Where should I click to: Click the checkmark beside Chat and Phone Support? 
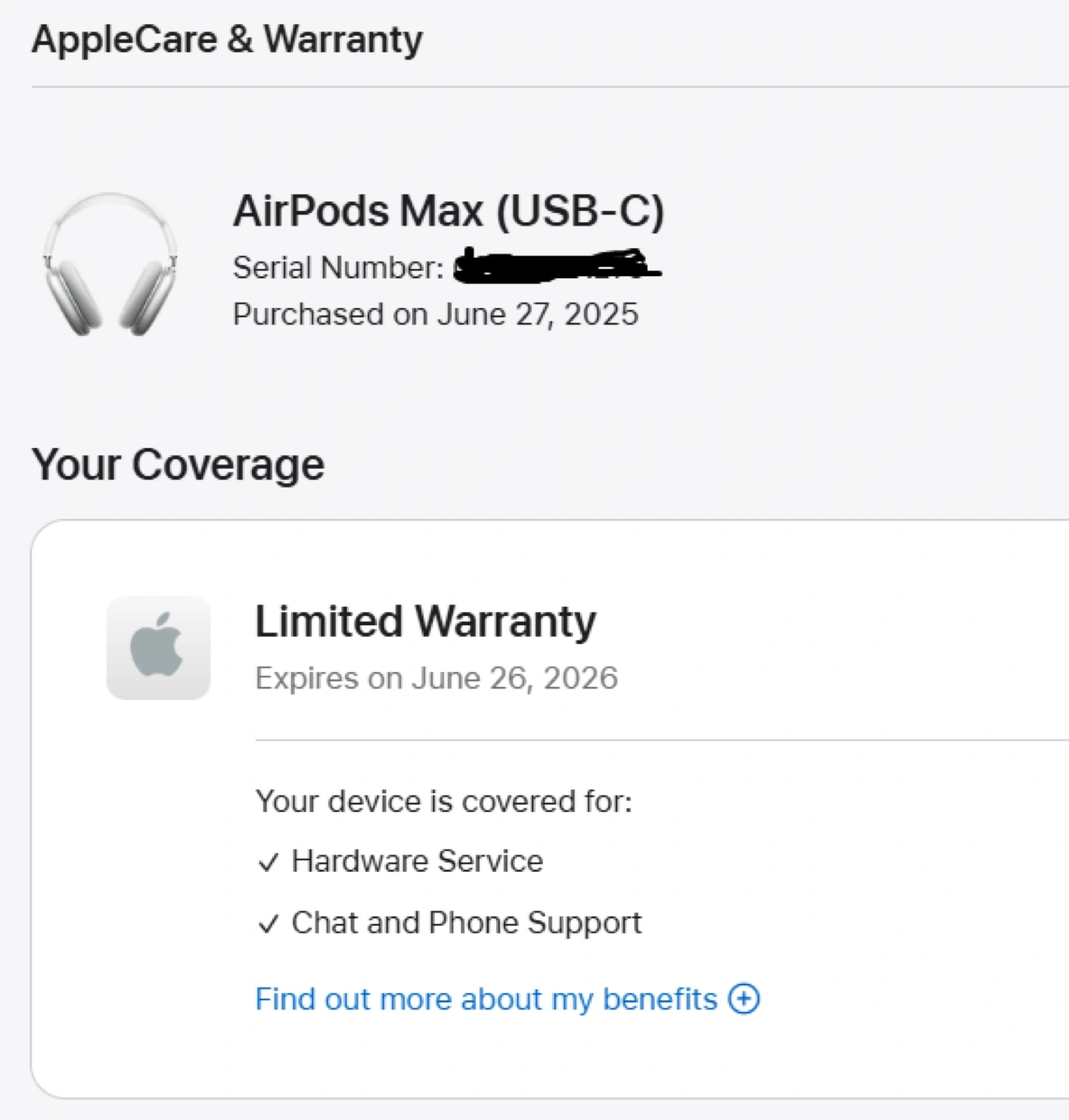(x=268, y=924)
